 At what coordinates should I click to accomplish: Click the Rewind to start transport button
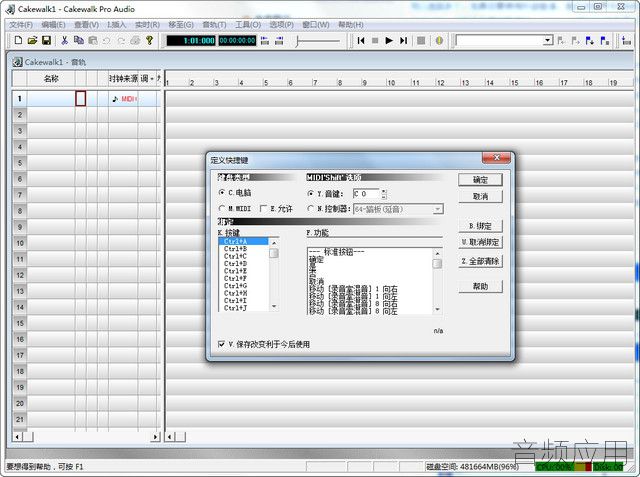(361, 40)
